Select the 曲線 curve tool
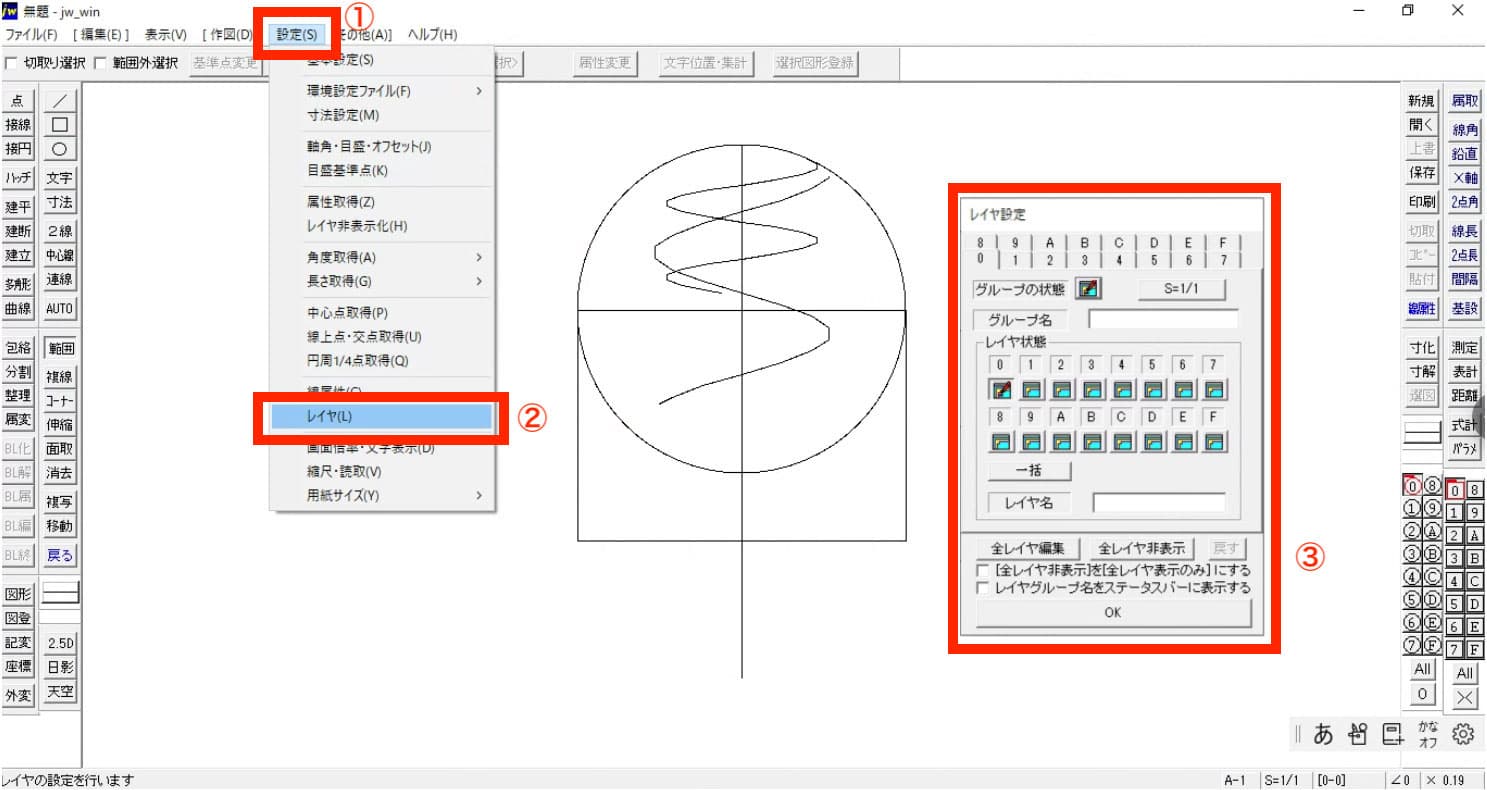The width and height of the screenshot is (1487, 790). click(x=18, y=309)
